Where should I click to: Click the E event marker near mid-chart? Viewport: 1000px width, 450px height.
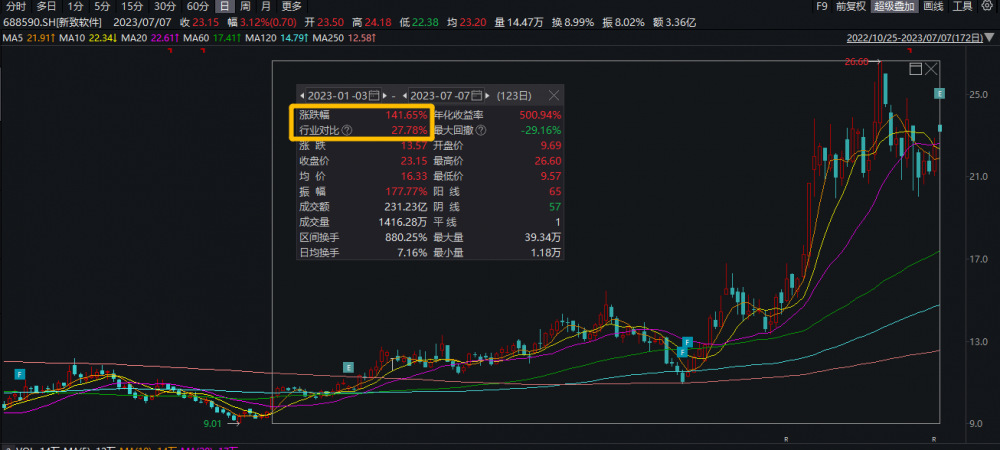tap(348, 367)
